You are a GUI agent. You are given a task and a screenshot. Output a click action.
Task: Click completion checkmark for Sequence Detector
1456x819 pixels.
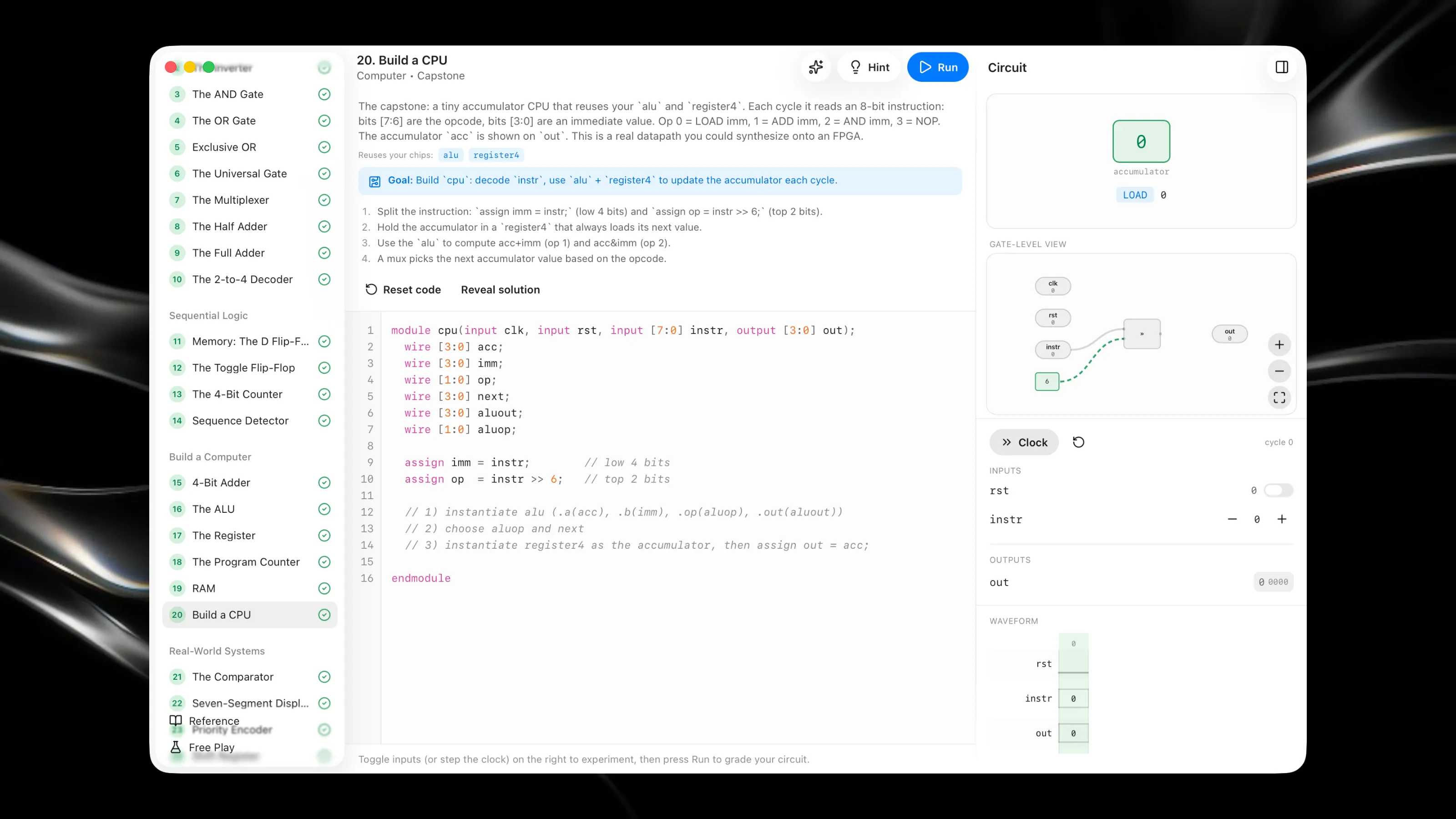324,420
